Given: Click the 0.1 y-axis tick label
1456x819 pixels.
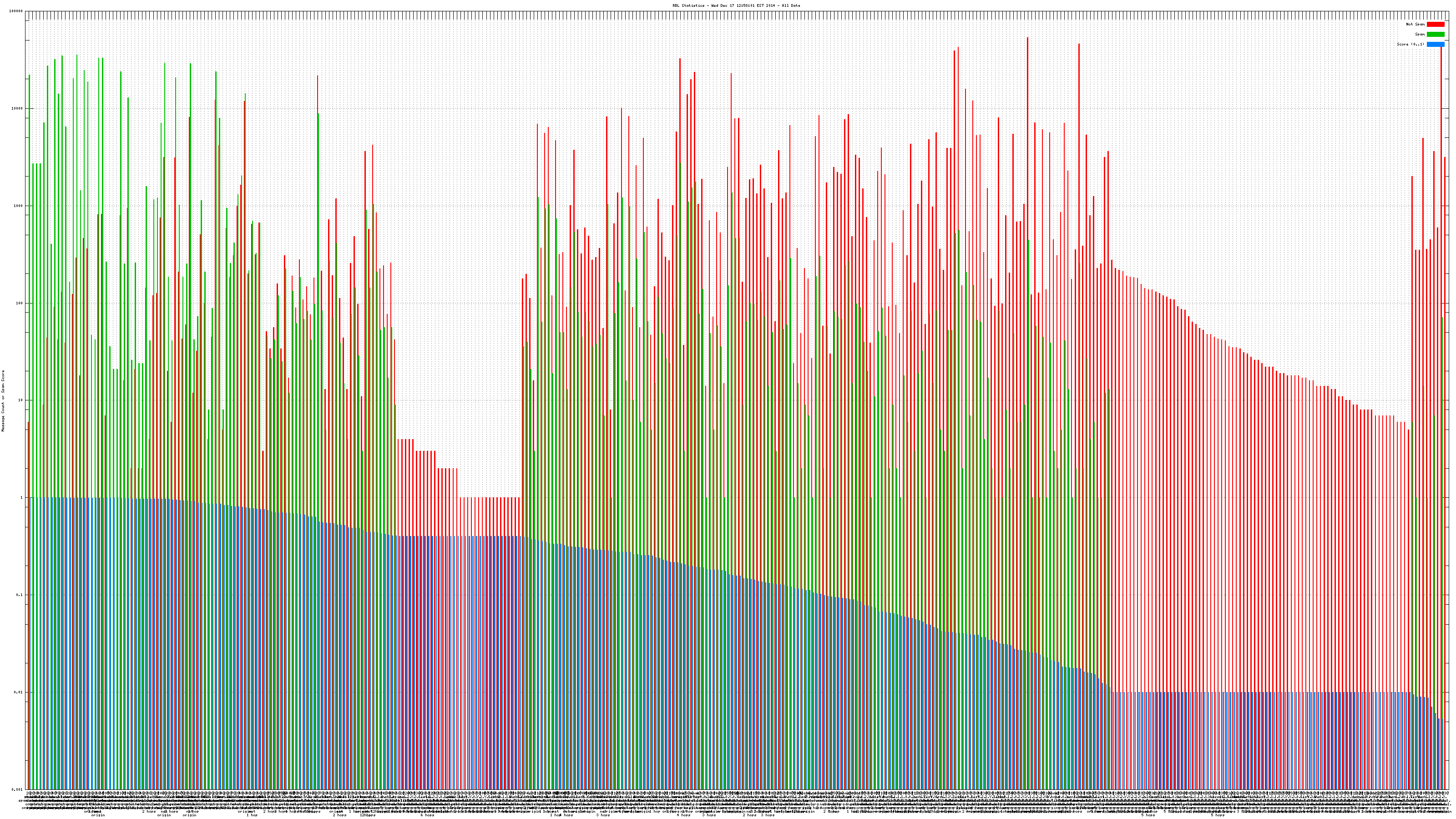Looking at the screenshot, I should coord(20,595).
